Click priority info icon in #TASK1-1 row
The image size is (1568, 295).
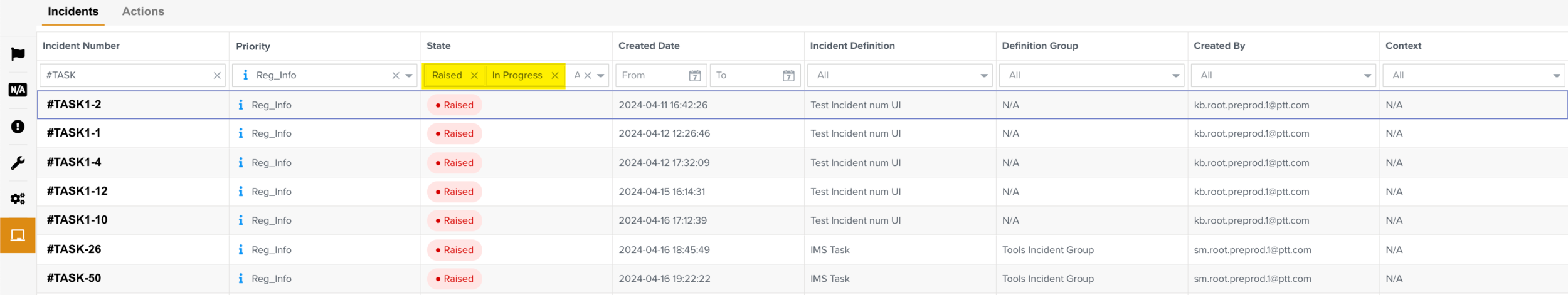coord(241,133)
